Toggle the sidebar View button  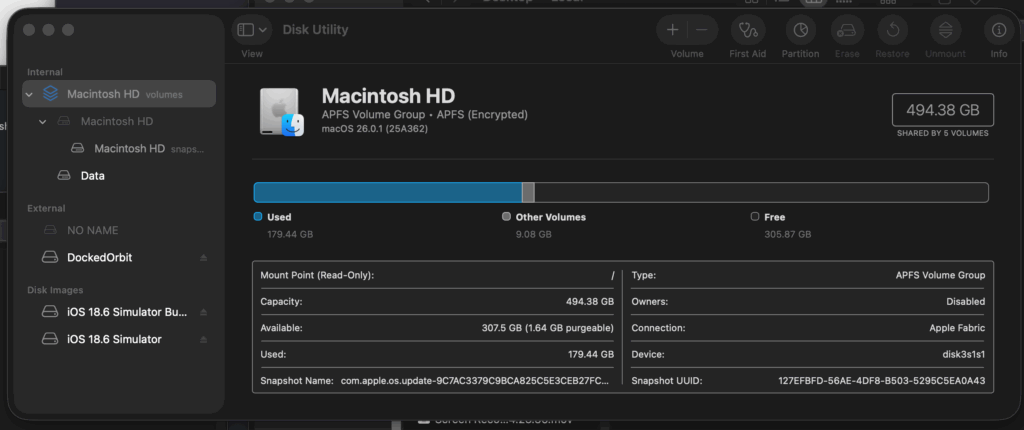point(245,30)
